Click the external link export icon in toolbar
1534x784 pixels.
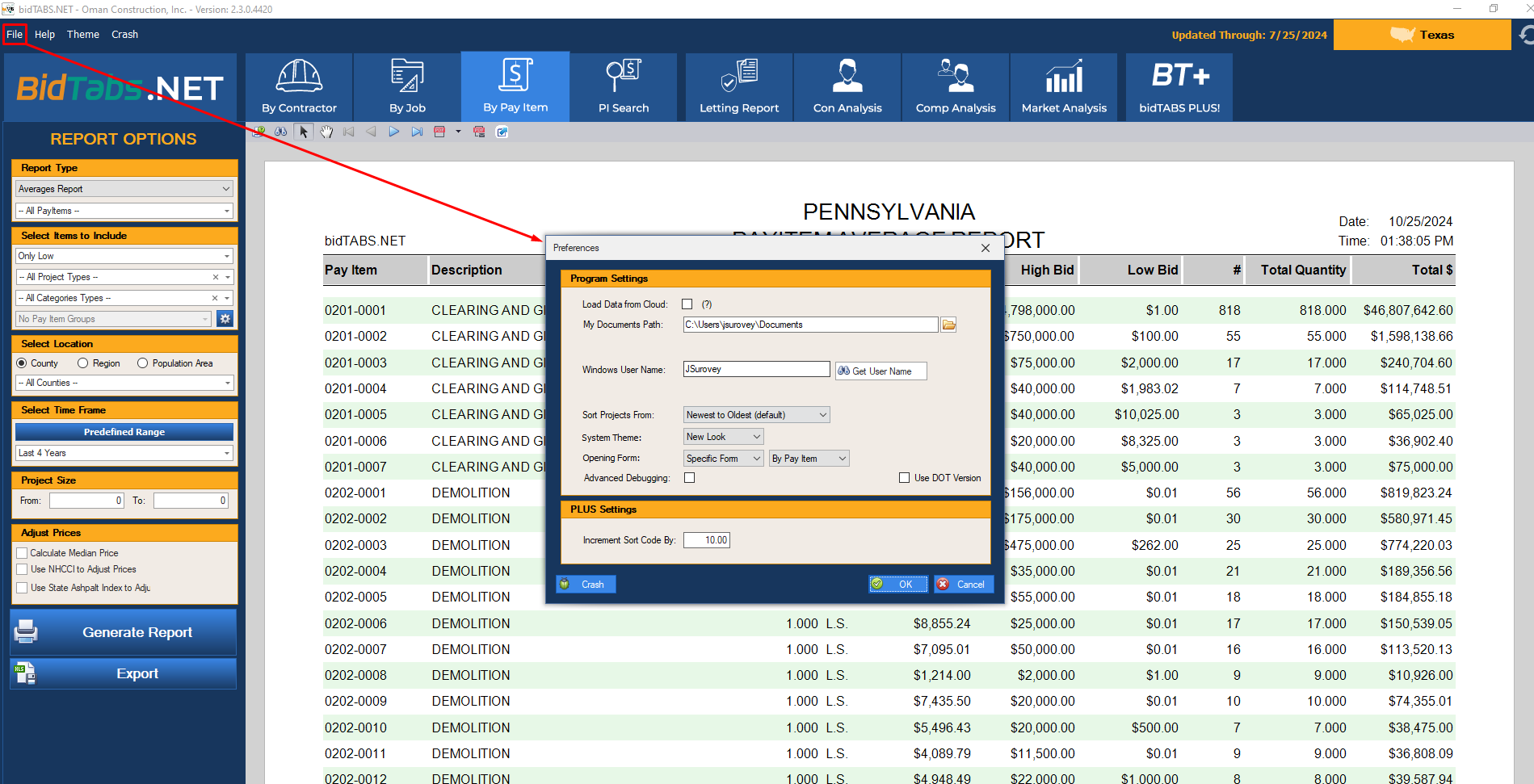click(502, 132)
